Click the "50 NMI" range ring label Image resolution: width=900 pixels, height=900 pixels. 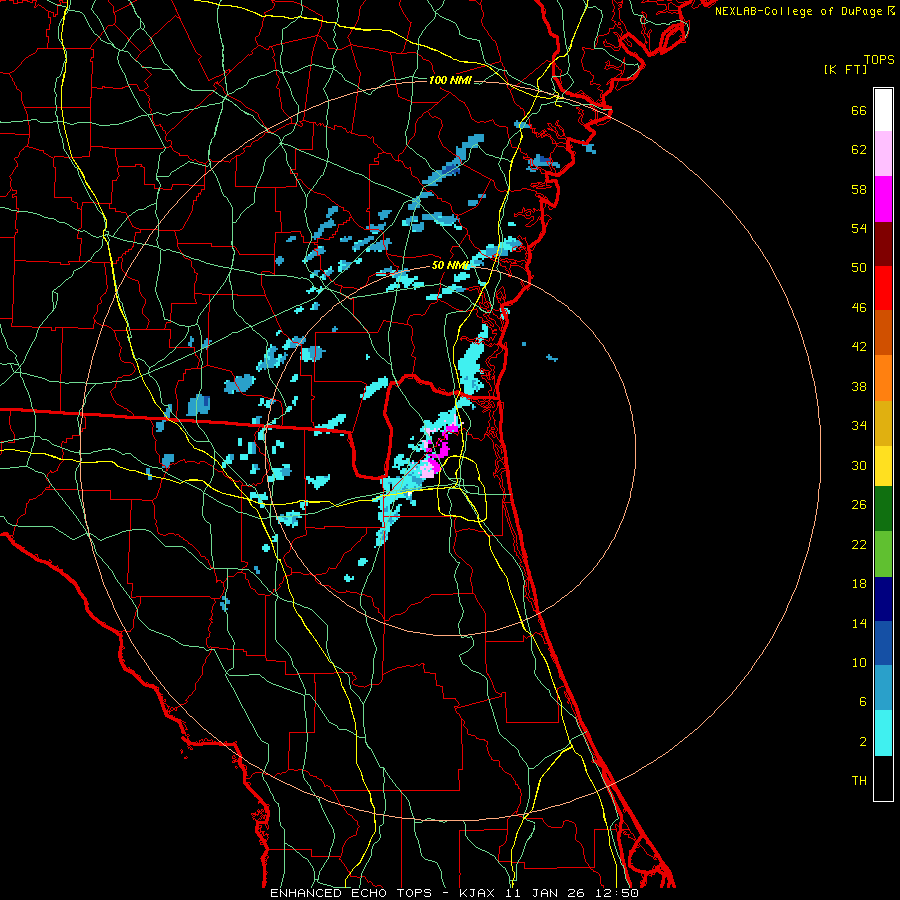click(450, 265)
